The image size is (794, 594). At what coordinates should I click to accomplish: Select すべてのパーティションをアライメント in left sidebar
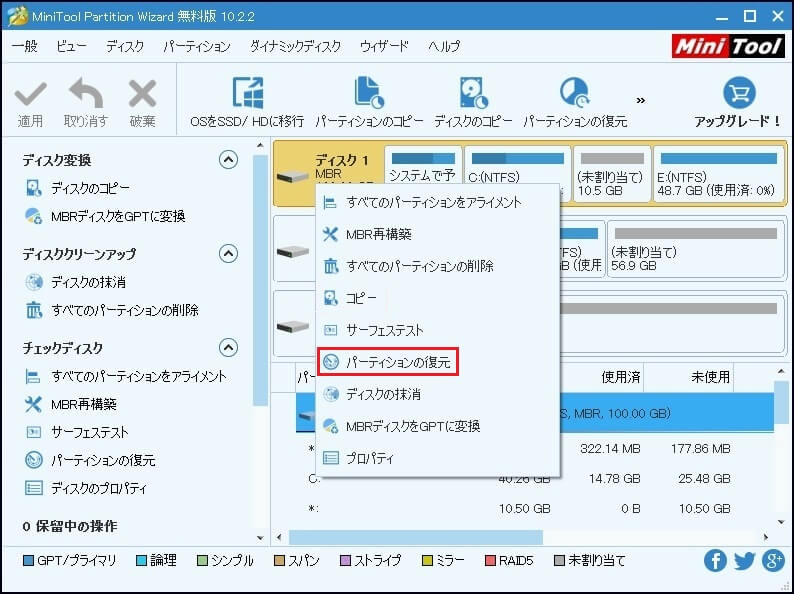(139, 376)
